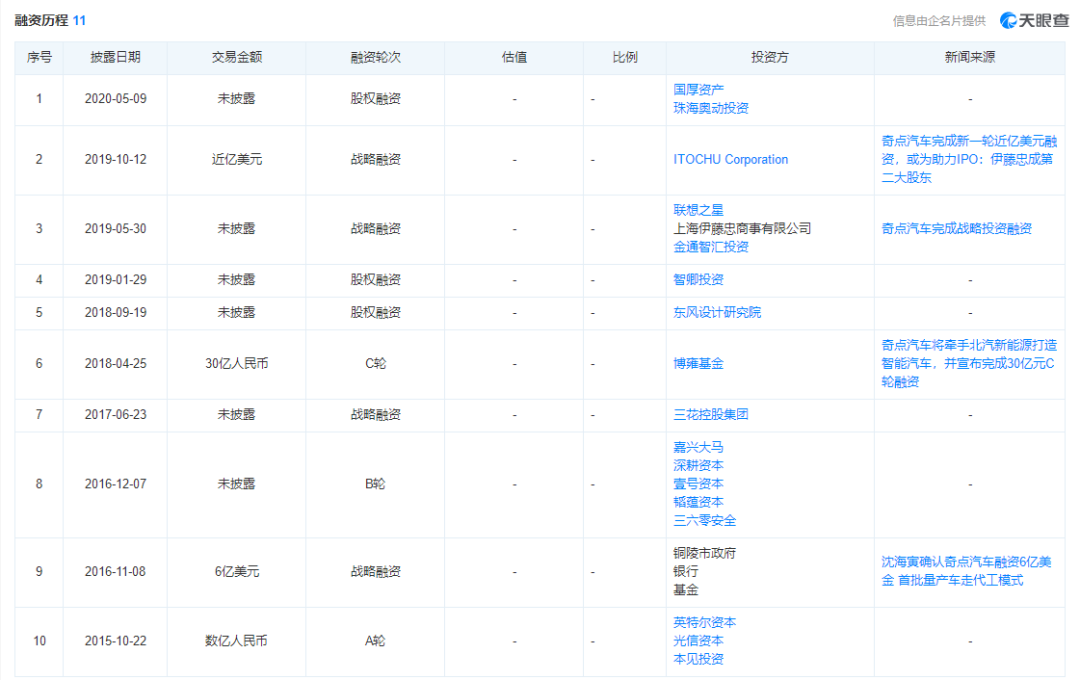Open investor 韬蕴资本
1080x680 pixels.
[698, 502]
